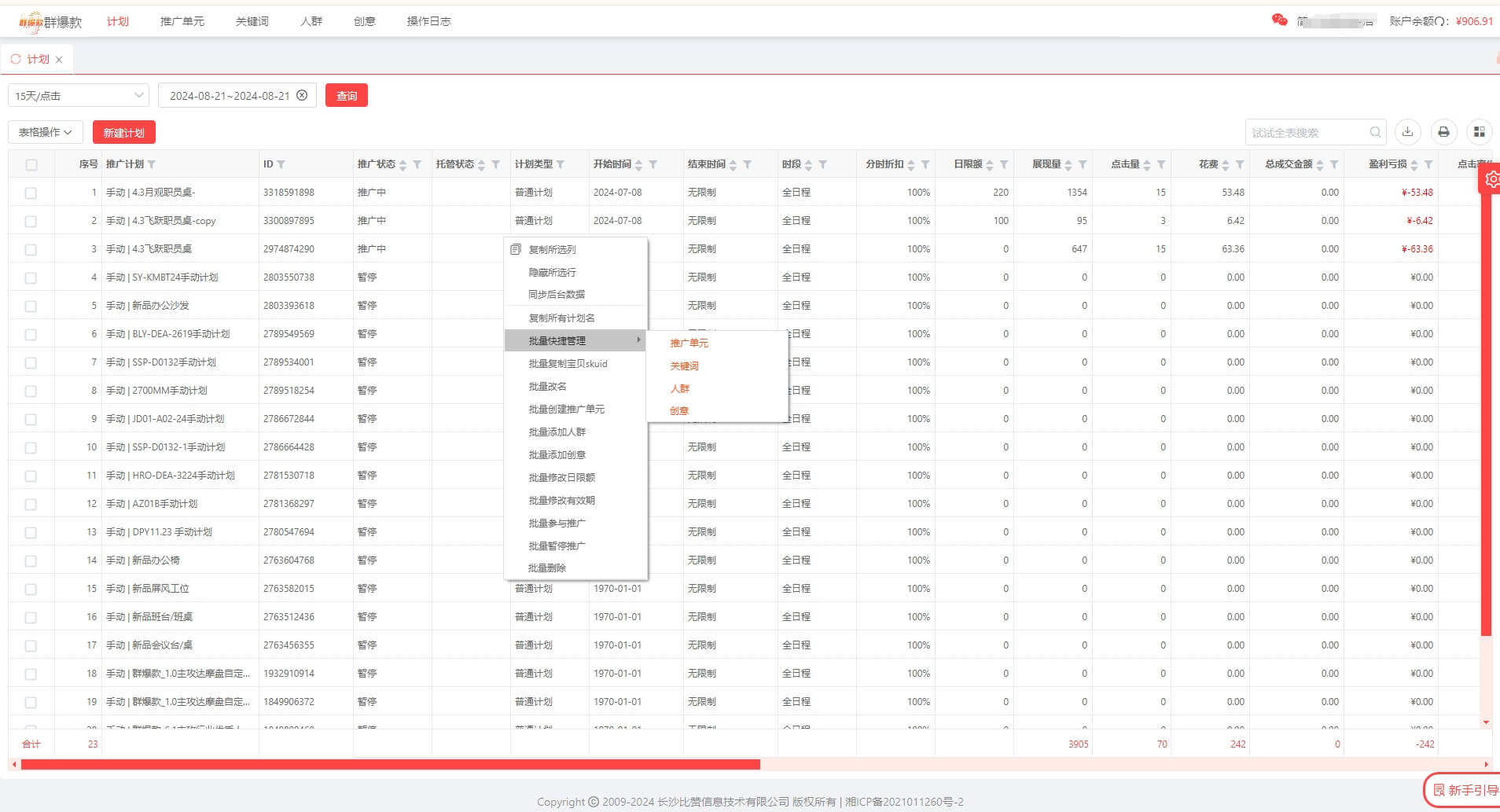Sort the 点击量 column
Image resolution: width=1500 pixels, height=812 pixels.
tap(1147, 164)
